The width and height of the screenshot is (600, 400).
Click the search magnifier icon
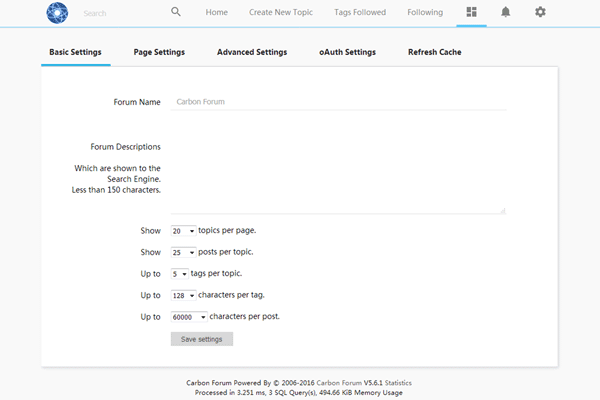176,12
